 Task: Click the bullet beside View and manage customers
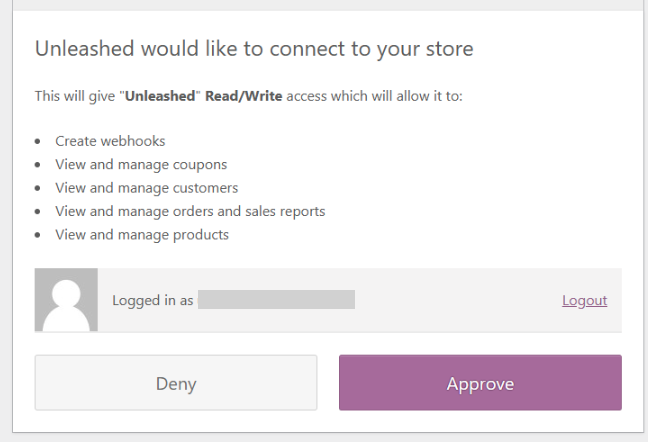pos(38,188)
